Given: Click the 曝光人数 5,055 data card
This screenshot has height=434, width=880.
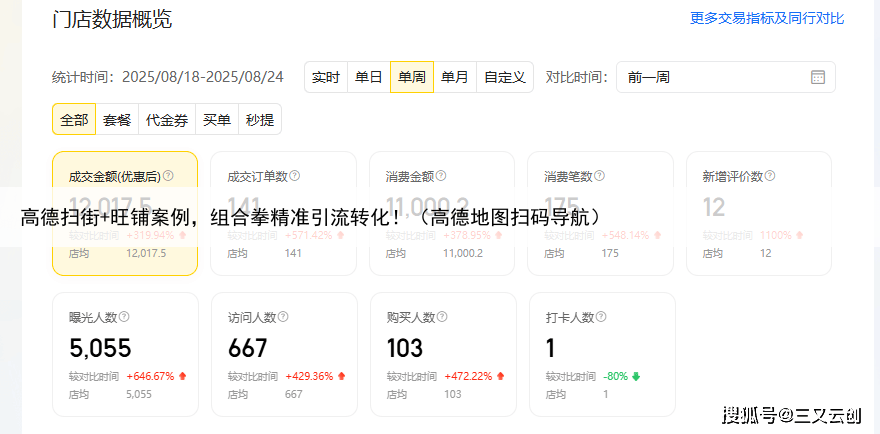Looking at the screenshot, I should [x=125, y=353].
